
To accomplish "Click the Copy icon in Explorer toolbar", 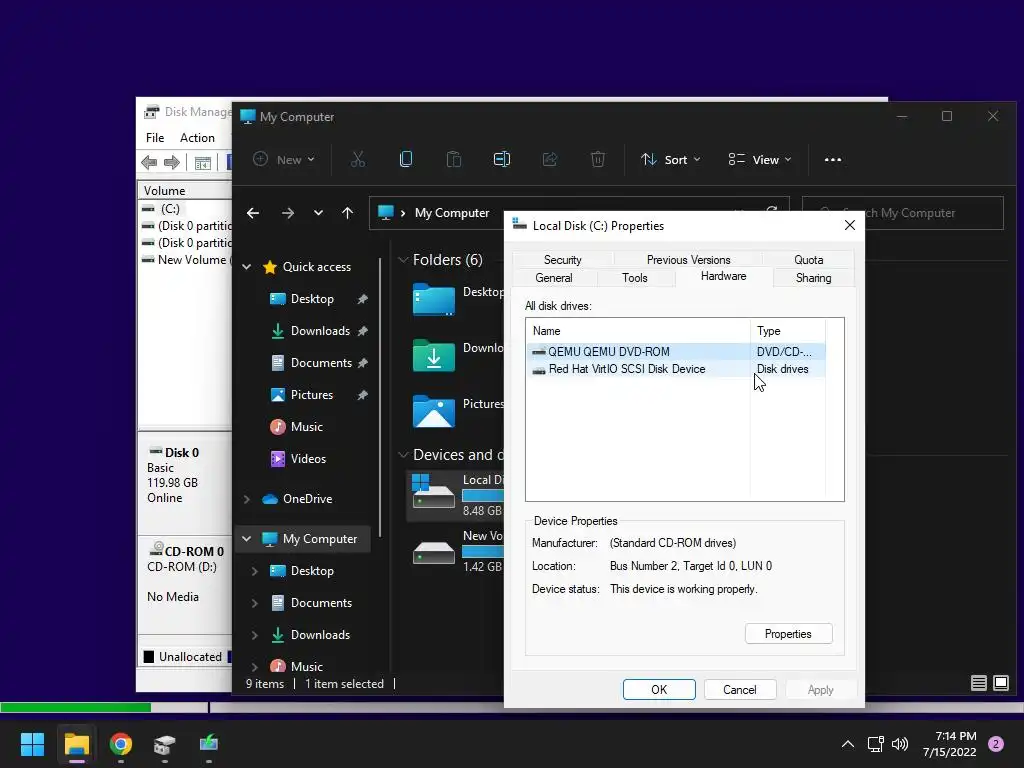I will 406,159.
